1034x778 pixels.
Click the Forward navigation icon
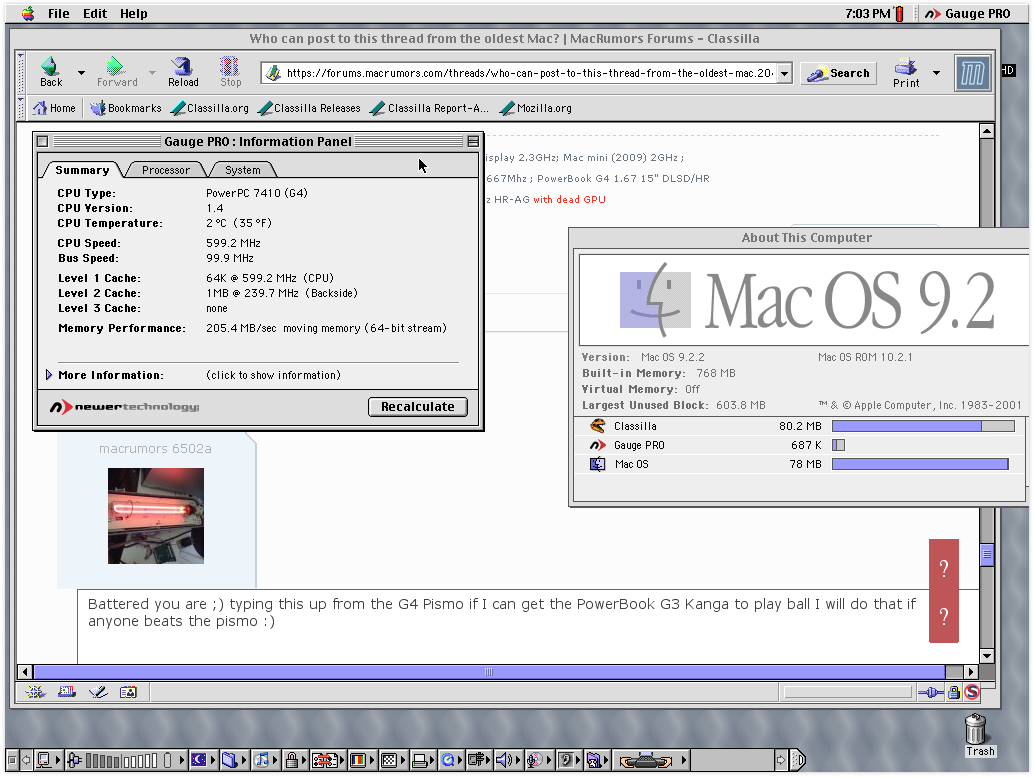[115, 66]
